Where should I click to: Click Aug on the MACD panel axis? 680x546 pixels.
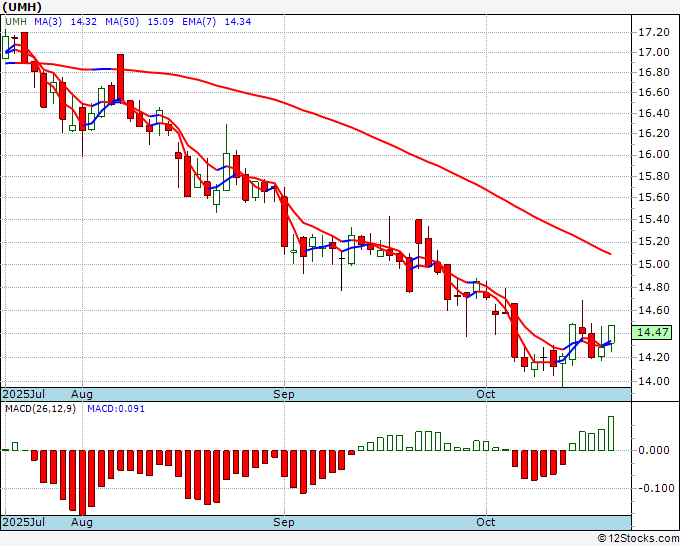82,522
